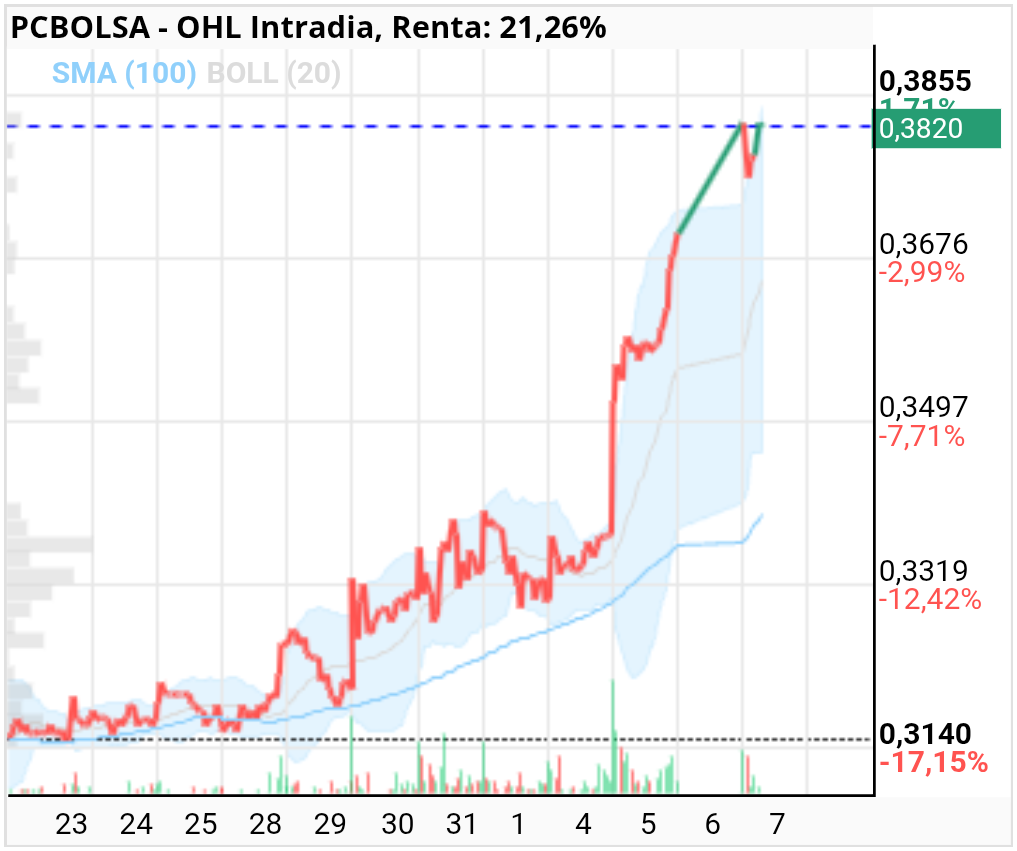Click date label 23 on time axis

[71, 824]
